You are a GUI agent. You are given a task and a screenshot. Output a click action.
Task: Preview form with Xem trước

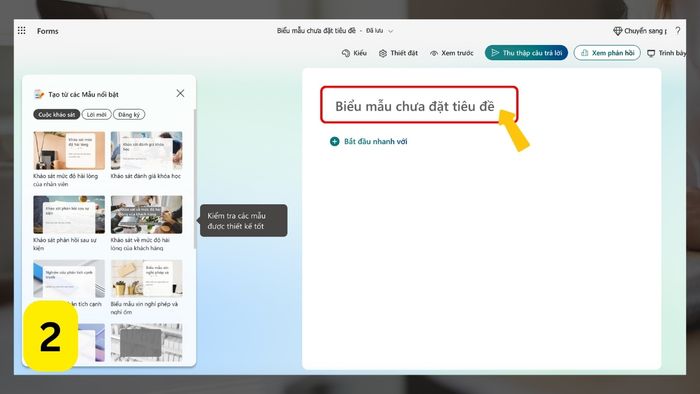click(451, 53)
